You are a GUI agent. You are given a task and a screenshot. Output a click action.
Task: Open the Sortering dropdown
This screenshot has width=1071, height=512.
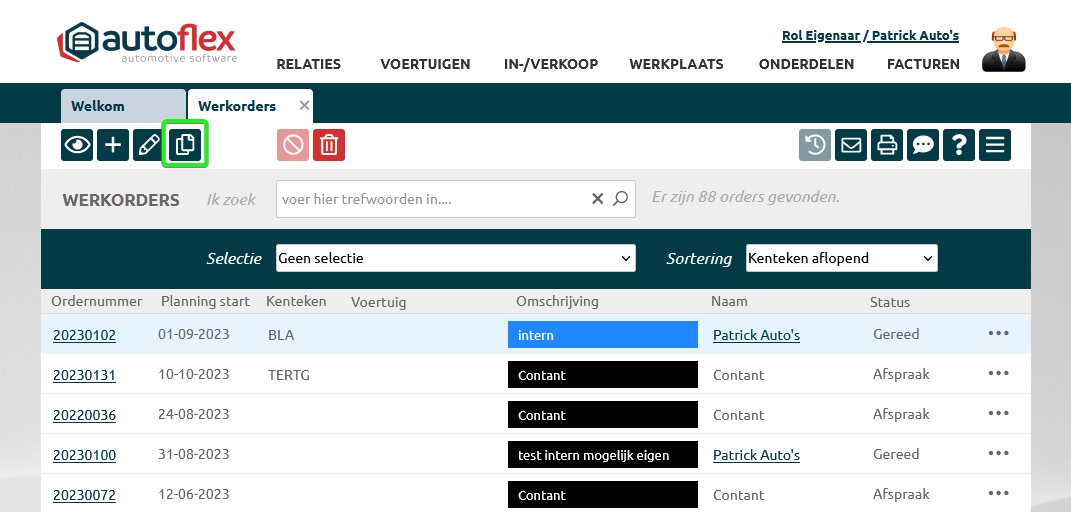[841, 258]
